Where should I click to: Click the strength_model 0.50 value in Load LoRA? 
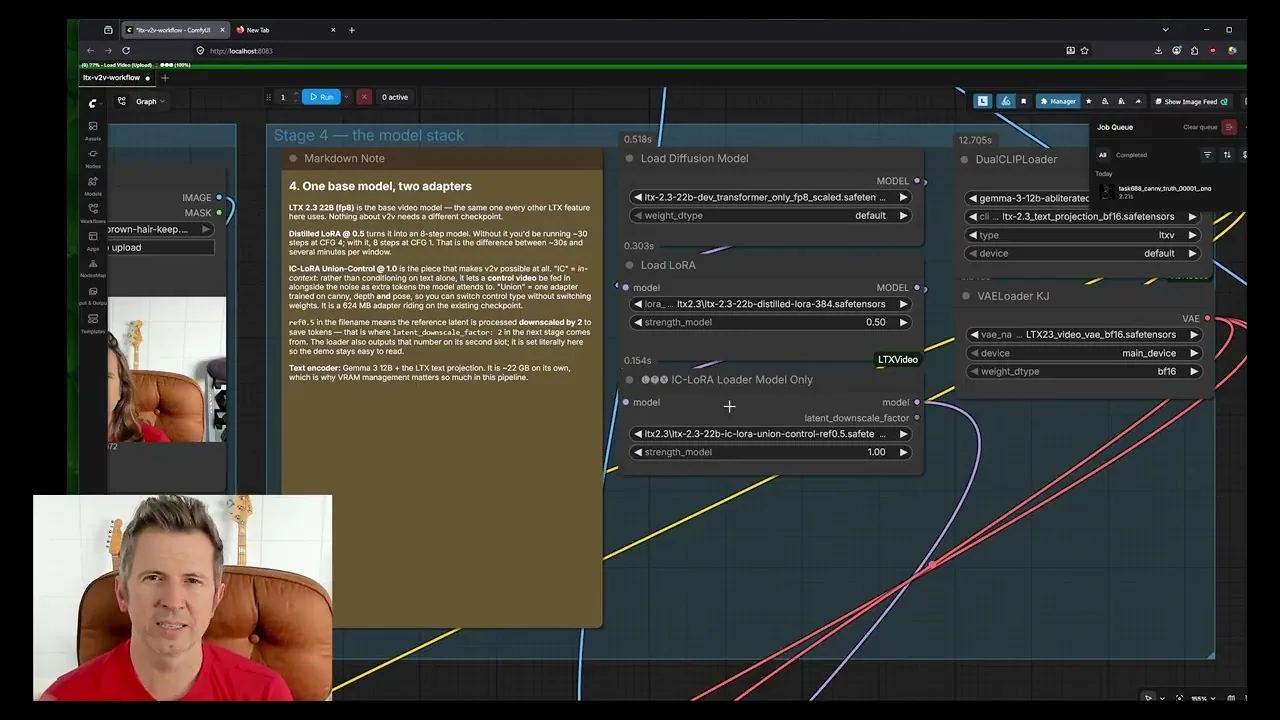point(875,322)
